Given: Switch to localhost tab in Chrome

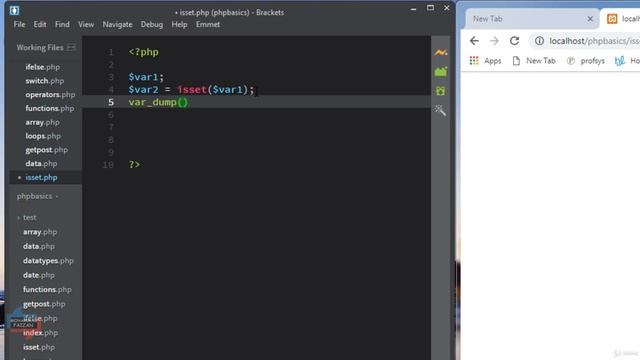Looking at the screenshot, I should tap(621, 19).
